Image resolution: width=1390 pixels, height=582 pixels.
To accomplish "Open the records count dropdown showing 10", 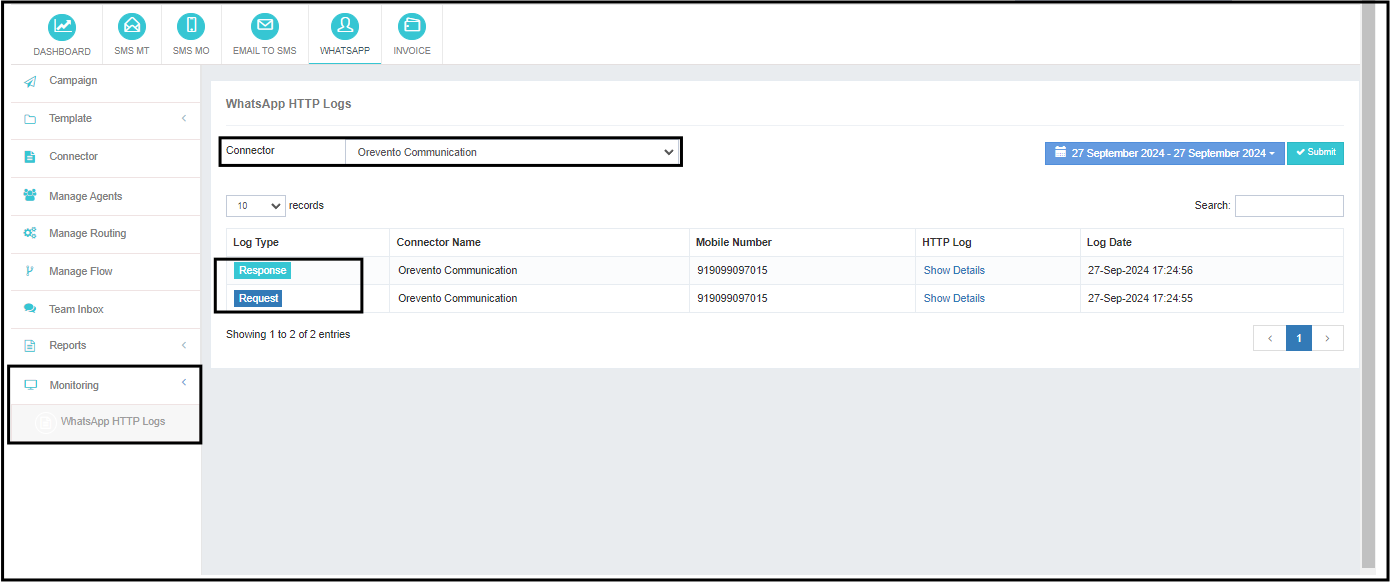I will (x=255, y=205).
